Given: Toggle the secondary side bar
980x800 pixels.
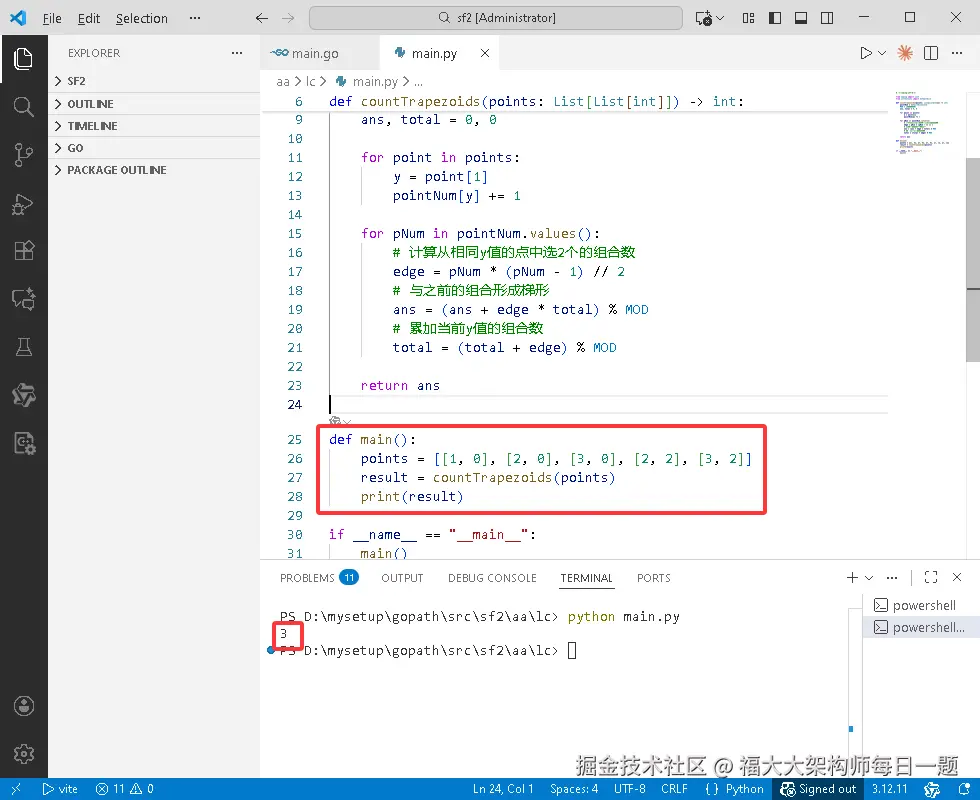Looking at the screenshot, I should tap(827, 18).
